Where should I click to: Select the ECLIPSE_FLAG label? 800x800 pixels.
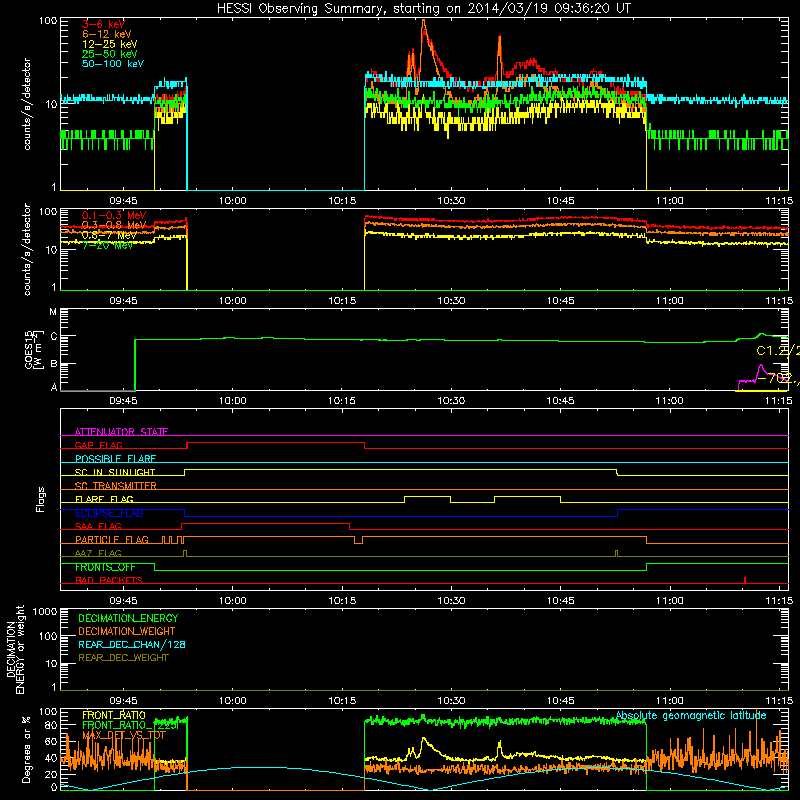point(109,513)
